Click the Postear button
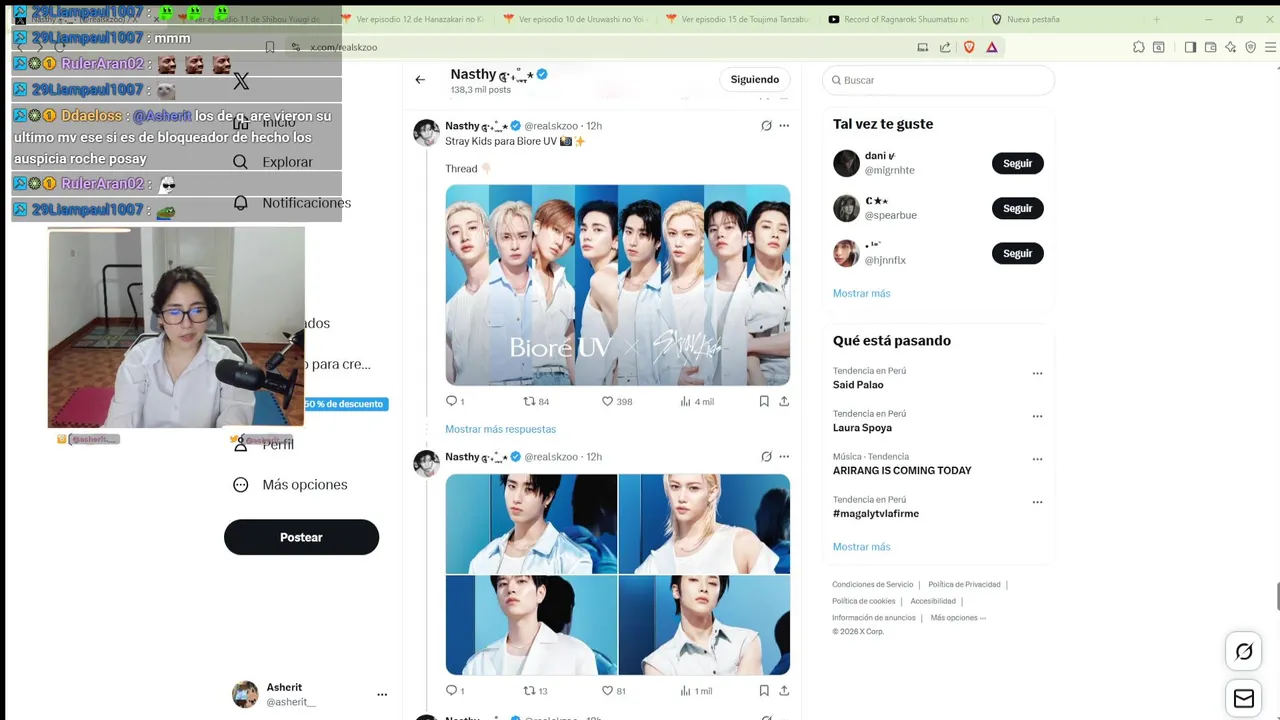This screenshot has height=720, width=1280. (301, 537)
